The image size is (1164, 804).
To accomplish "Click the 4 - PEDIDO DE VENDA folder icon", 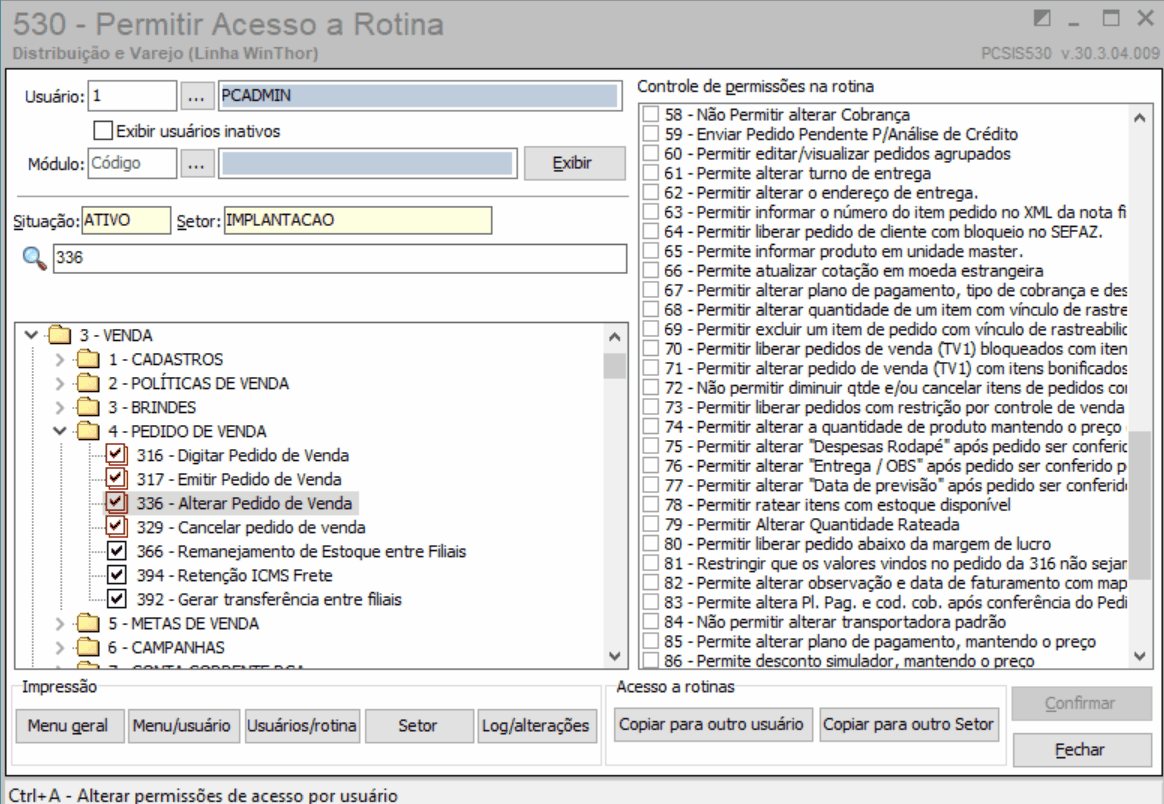I will (x=88, y=431).
